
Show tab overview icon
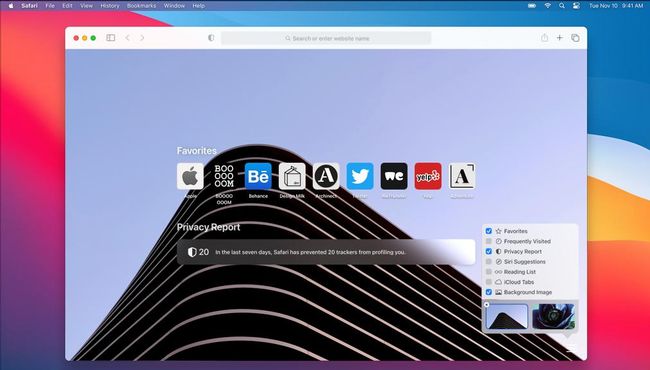[x=575, y=38]
